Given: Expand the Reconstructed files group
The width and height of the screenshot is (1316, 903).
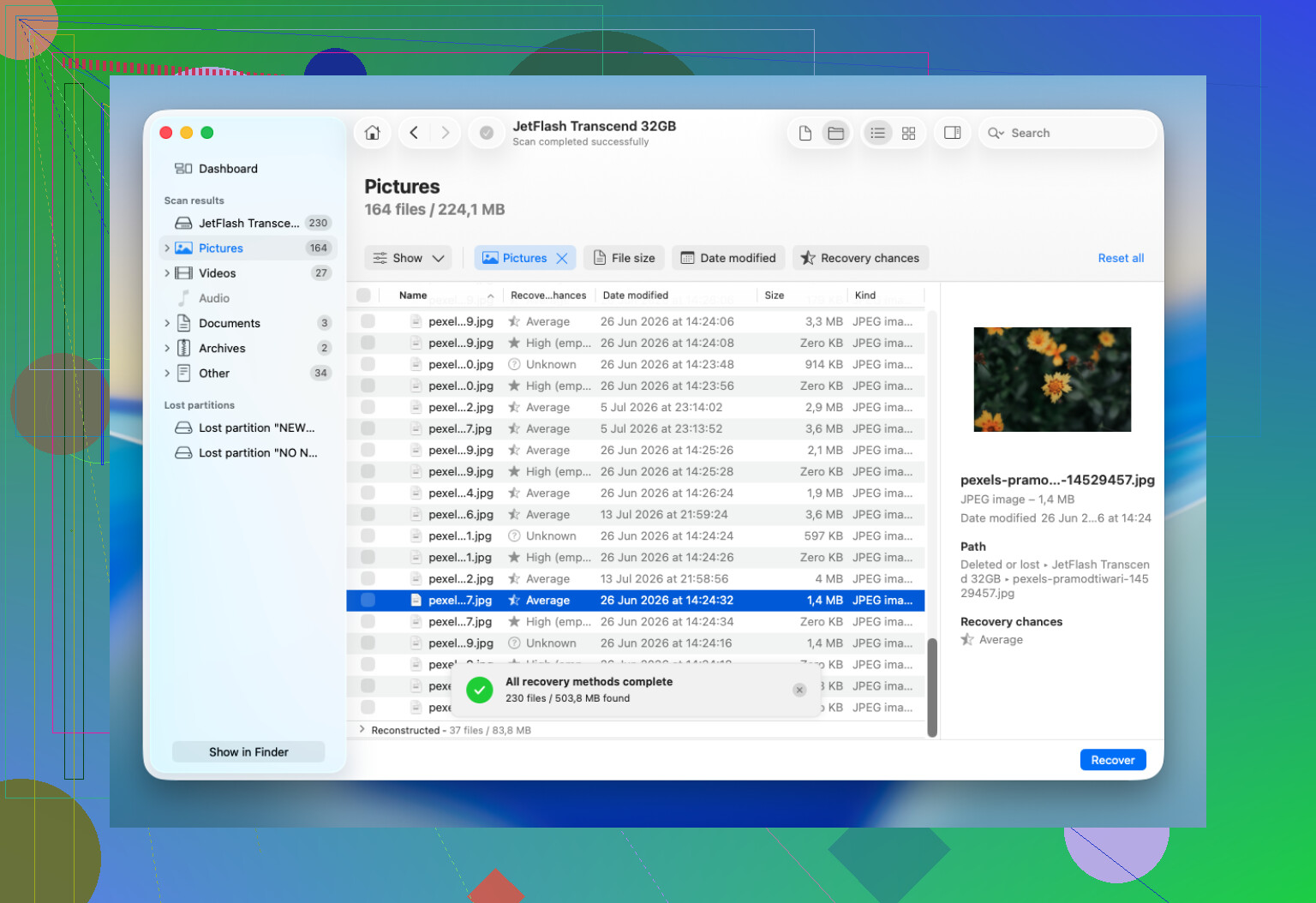Looking at the screenshot, I should pos(362,730).
